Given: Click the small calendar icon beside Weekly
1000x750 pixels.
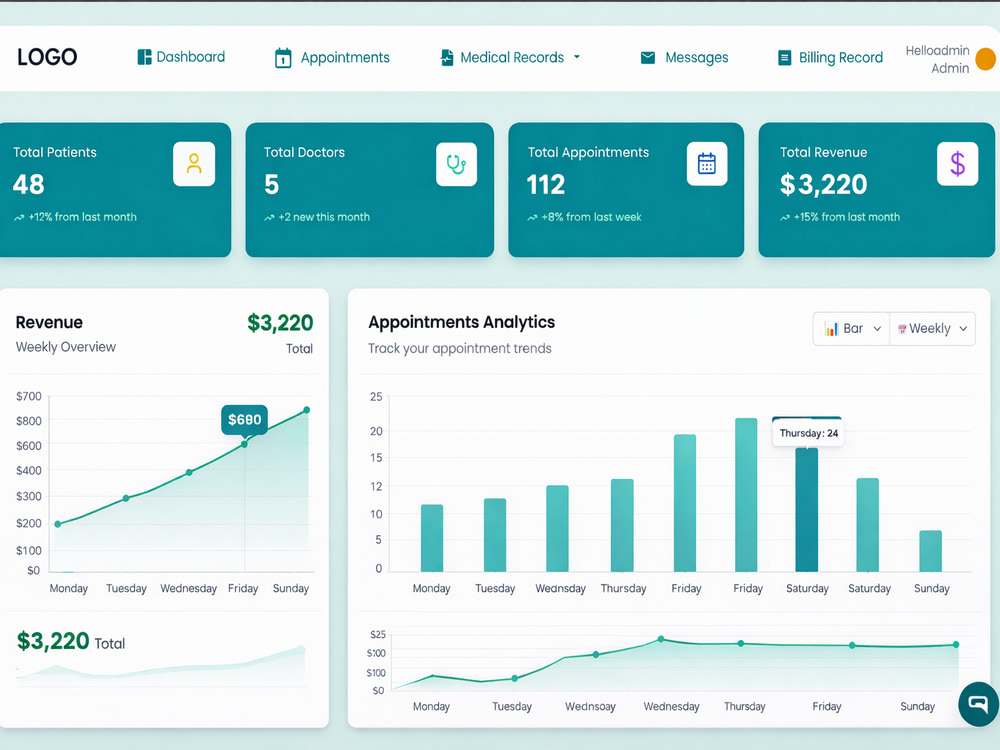Looking at the screenshot, I should [902, 329].
